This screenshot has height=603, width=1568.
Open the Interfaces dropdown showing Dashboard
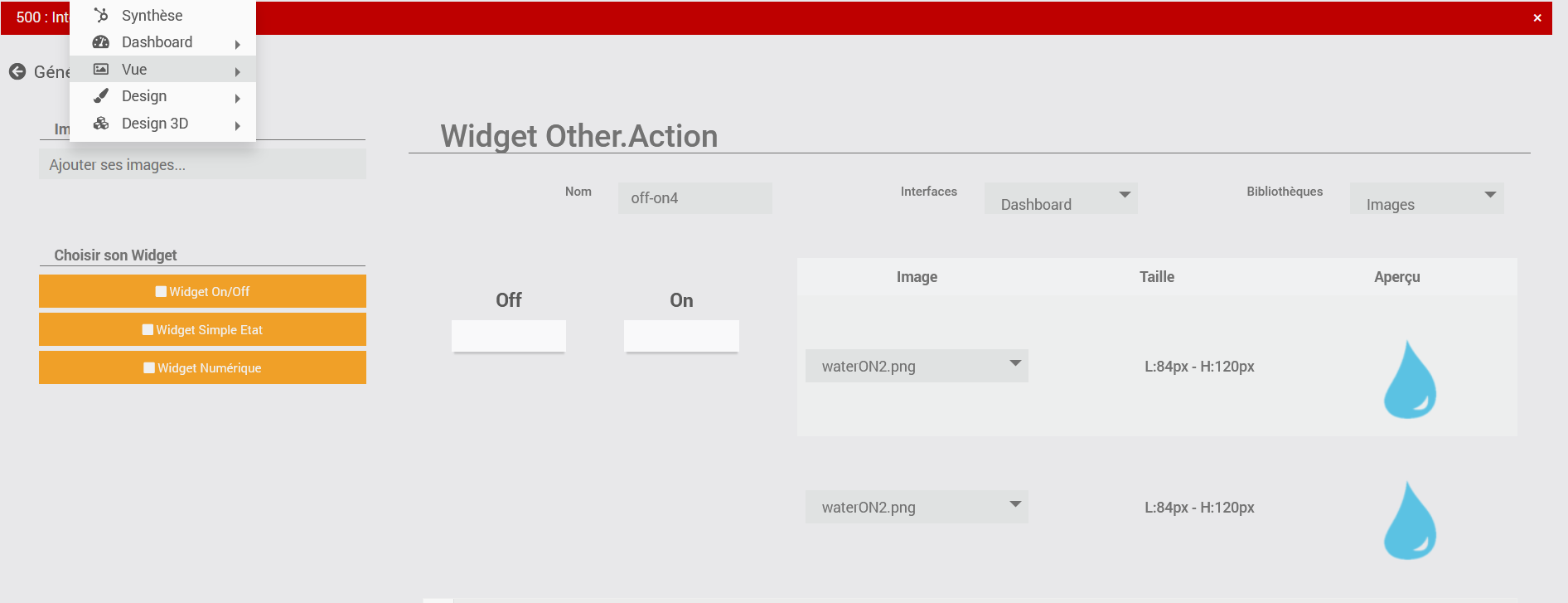[x=1061, y=199]
